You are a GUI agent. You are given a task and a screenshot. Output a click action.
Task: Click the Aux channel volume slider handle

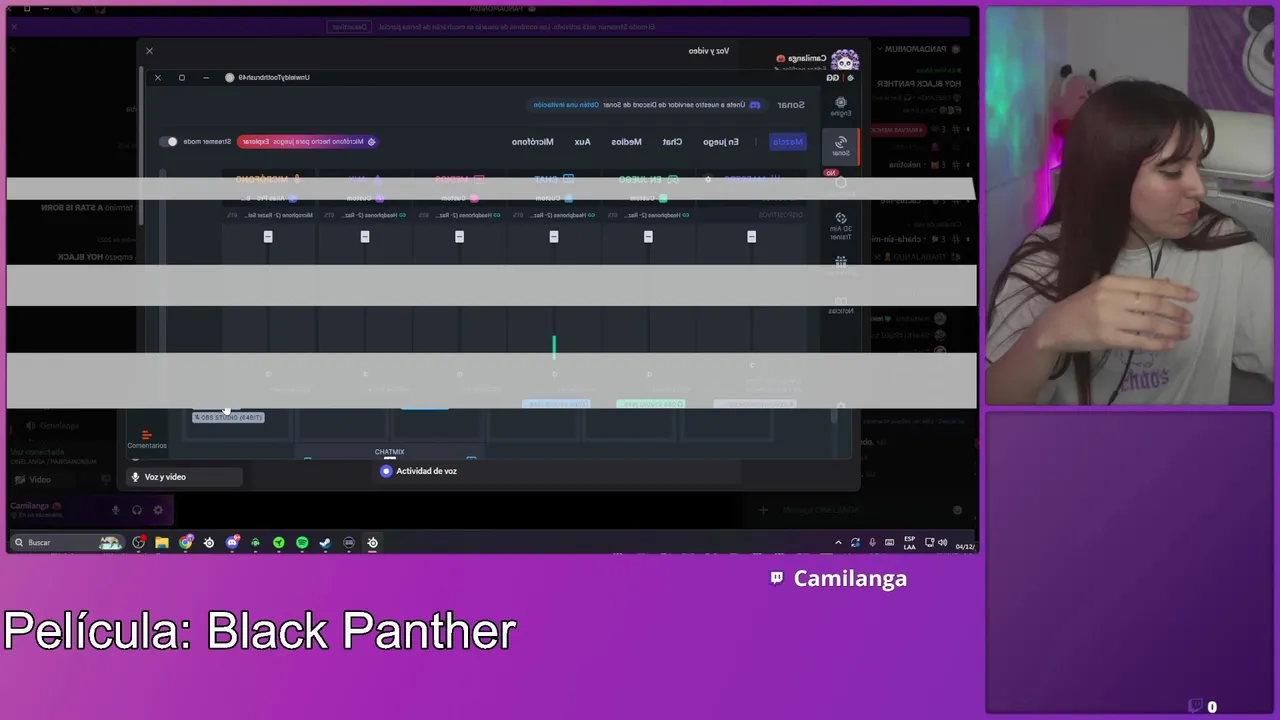[365, 237]
